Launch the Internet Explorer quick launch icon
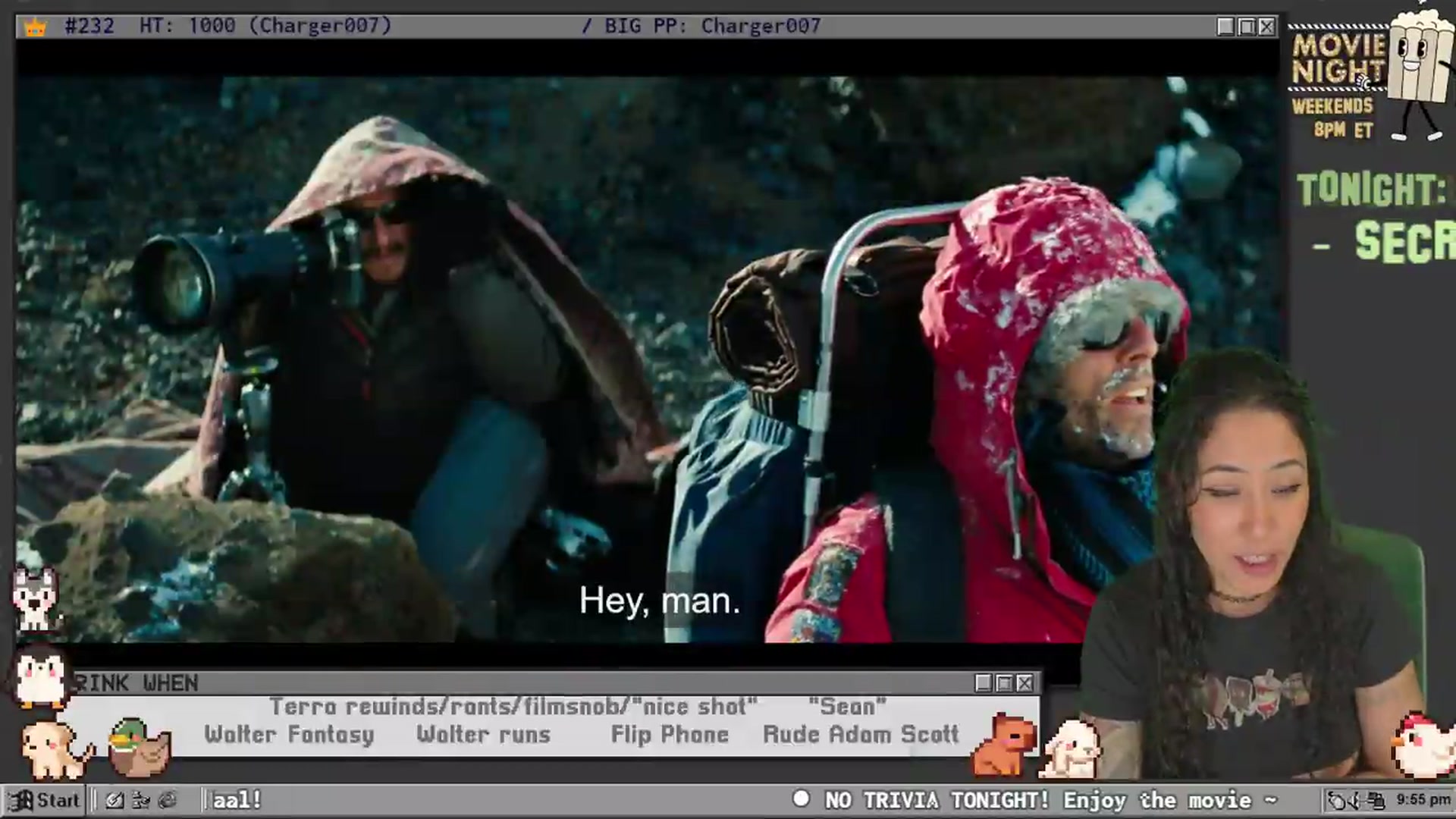Screen dimensions: 1456x819 168,800
